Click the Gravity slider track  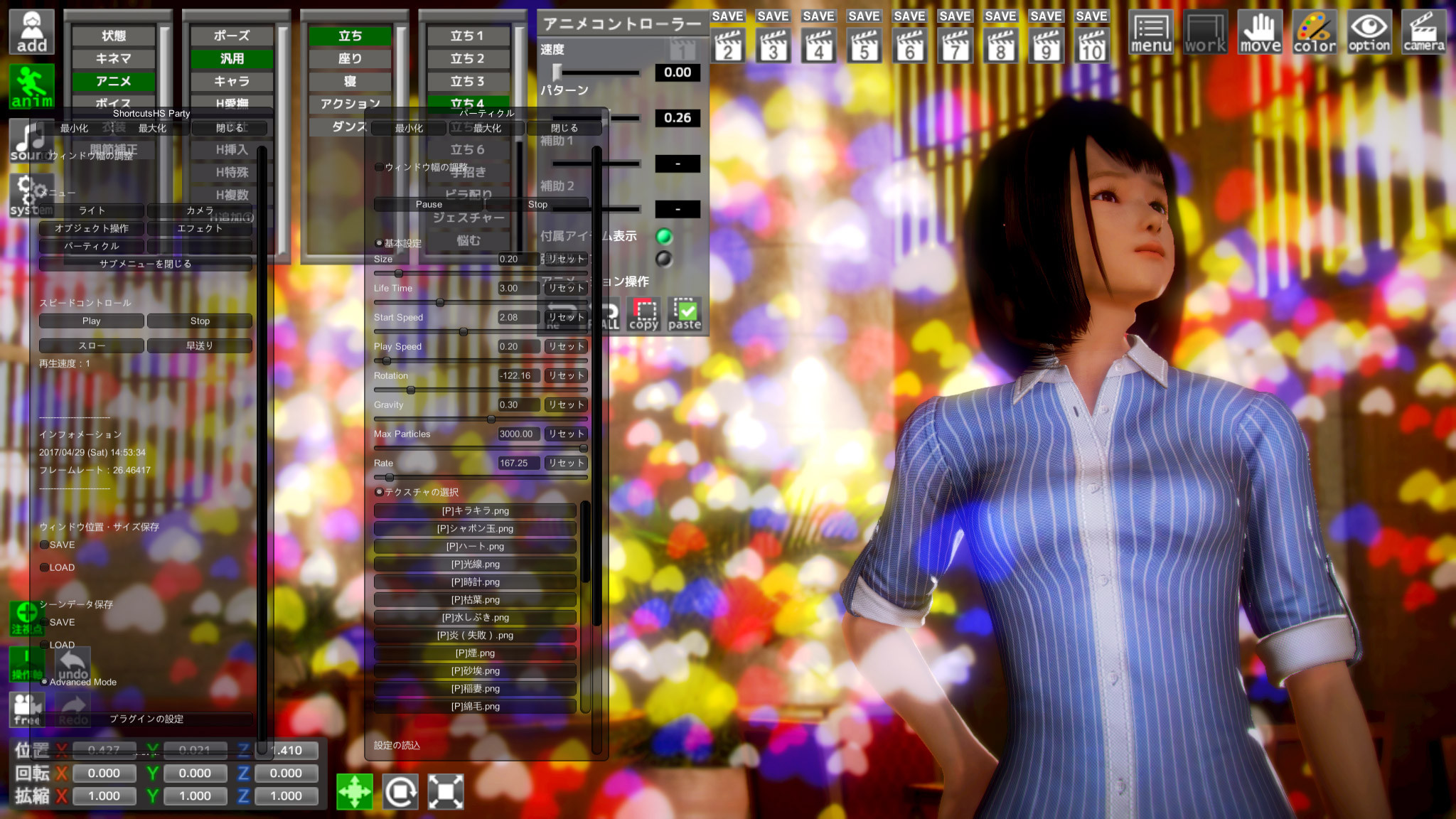click(x=481, y=419)
